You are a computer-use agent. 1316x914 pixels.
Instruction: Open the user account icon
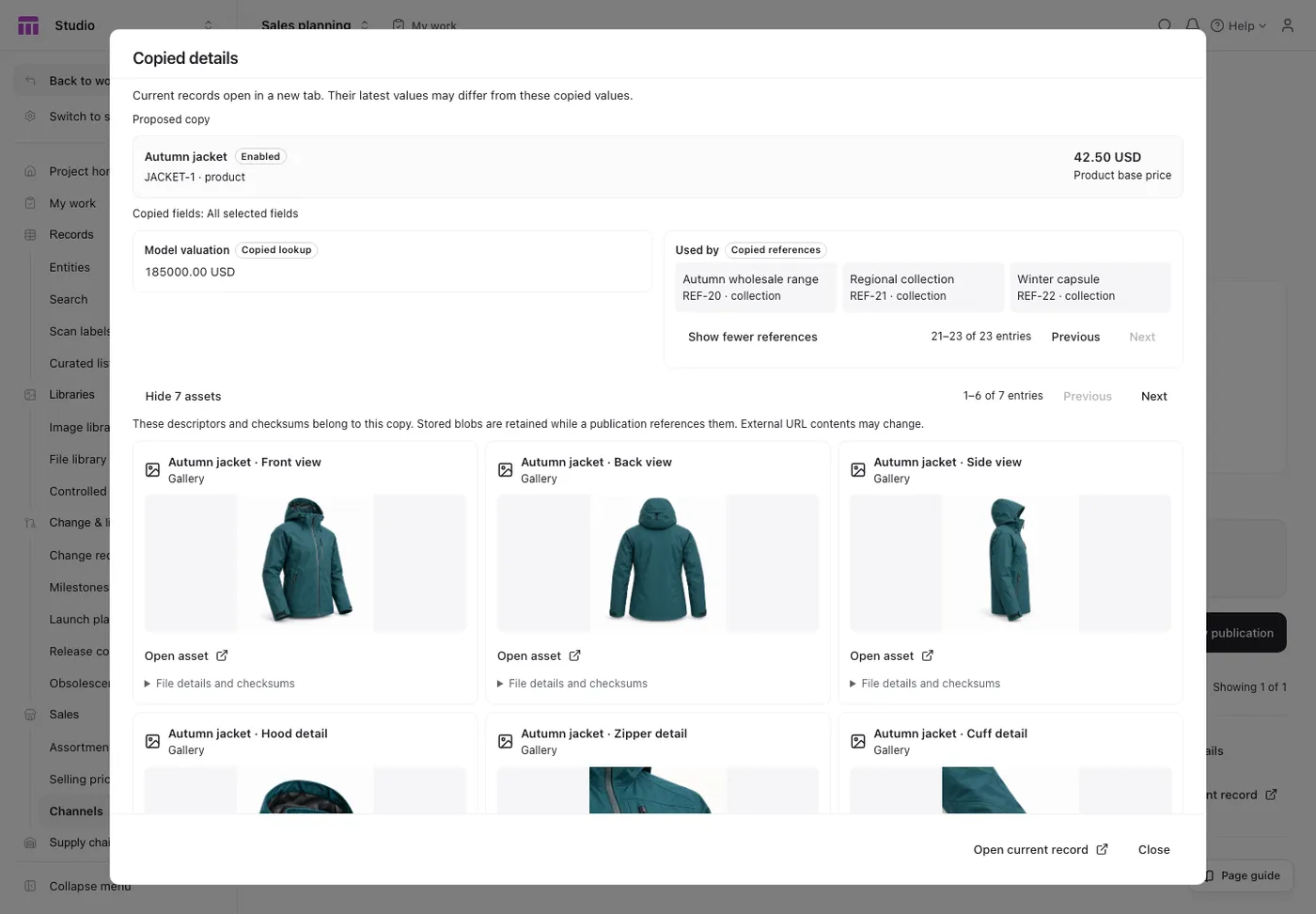[x=1288, y=25]
